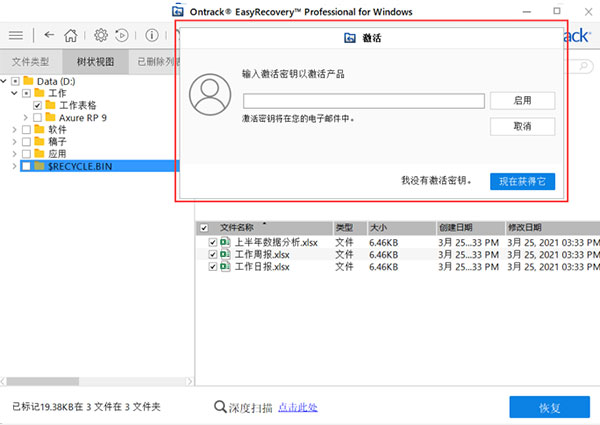The height and width of the screenshot is (425, 600).
Task: Open the hamburger menu icon
Action: [x=16, y=35]
